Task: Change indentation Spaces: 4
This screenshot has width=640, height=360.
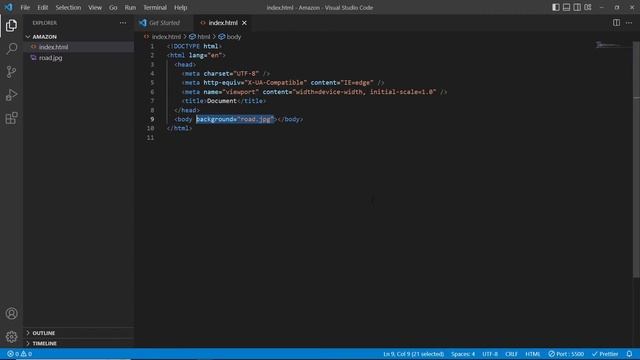Action: click(x=463, y=354)
